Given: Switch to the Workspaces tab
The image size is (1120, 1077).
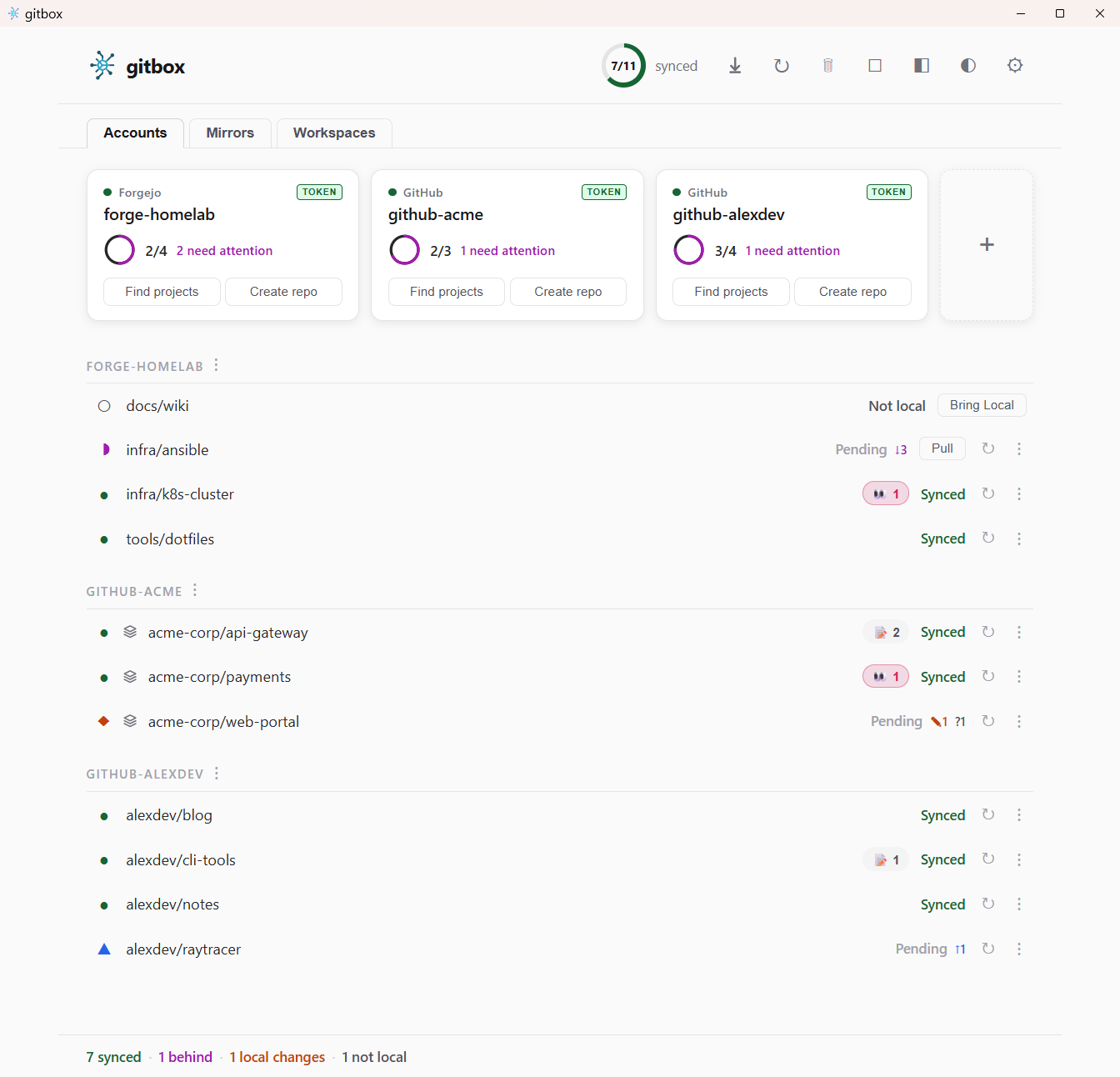Looking at the screenshot, I should tap(334, 133).
